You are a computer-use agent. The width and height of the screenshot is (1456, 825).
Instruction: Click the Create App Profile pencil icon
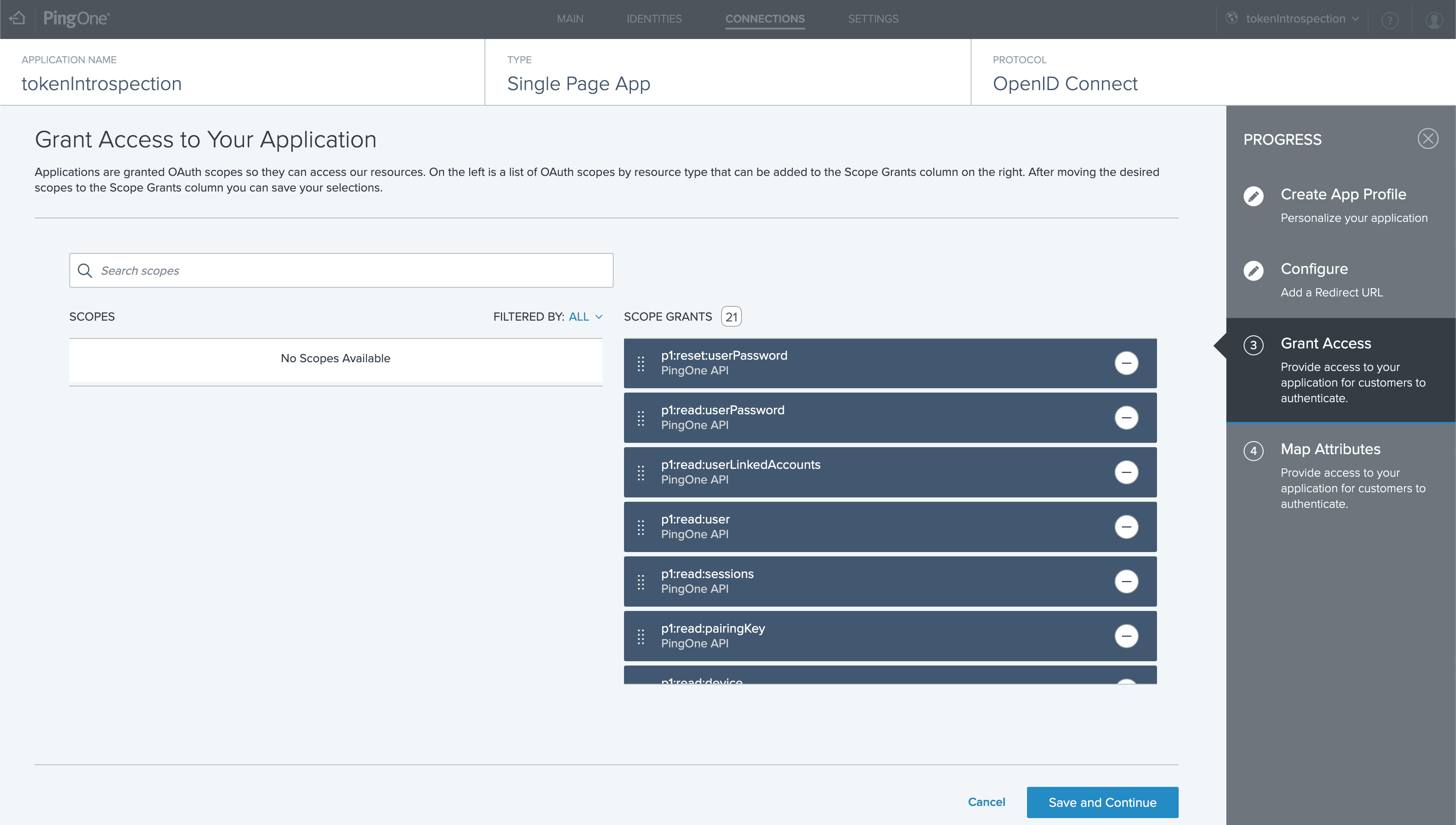point(1253,196)
